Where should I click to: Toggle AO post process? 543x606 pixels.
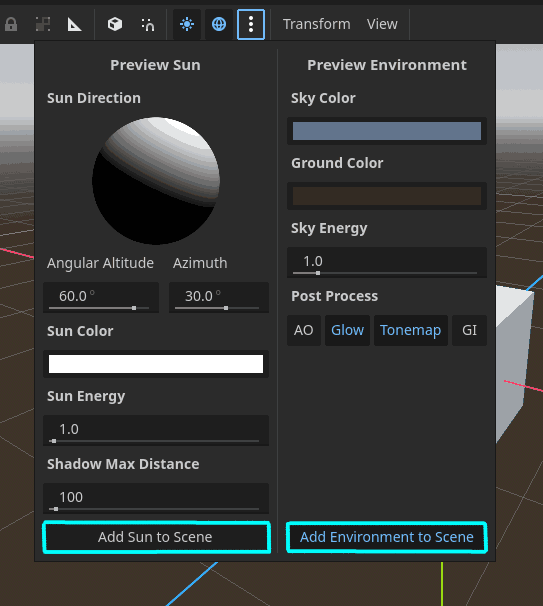tap(304, 330)
